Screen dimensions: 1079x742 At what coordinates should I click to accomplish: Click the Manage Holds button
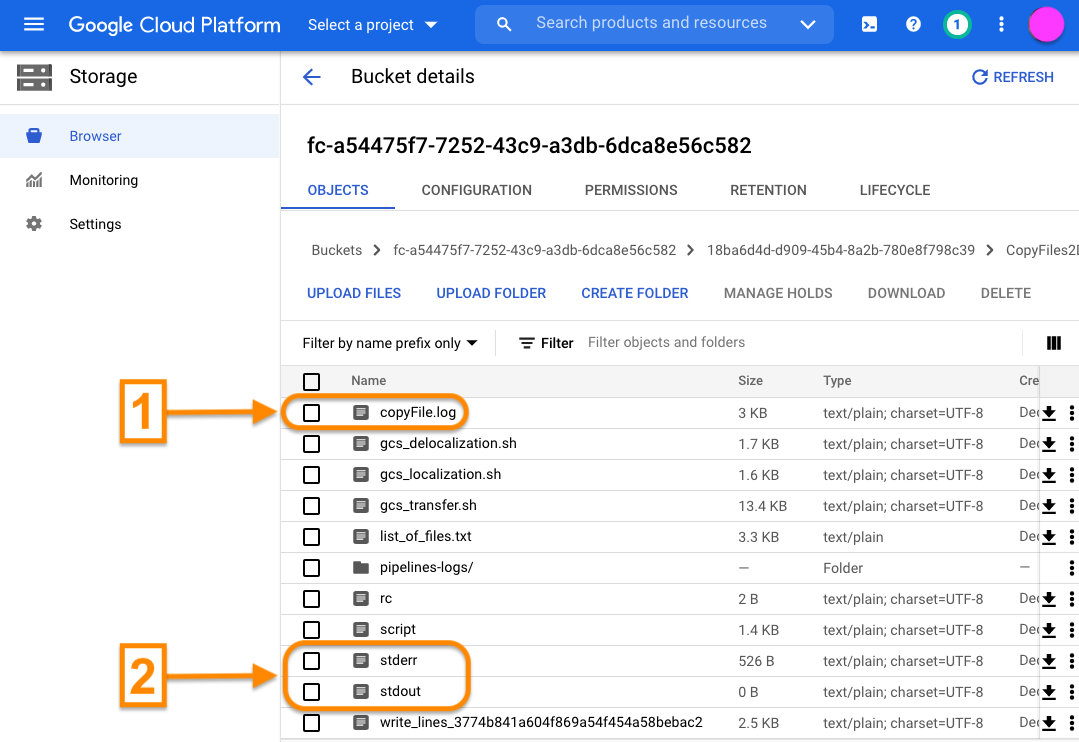pyautogui.click(x=778, y=293)
